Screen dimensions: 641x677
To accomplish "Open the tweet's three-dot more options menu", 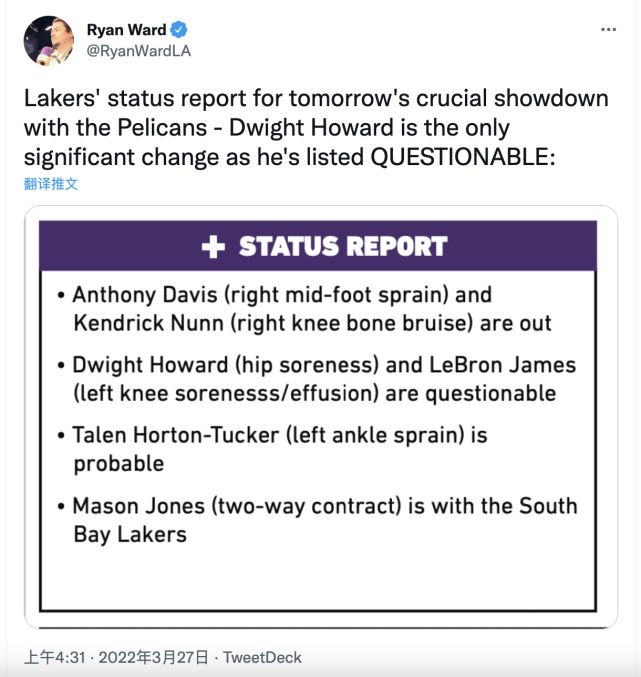I will (x=608, y=30).
